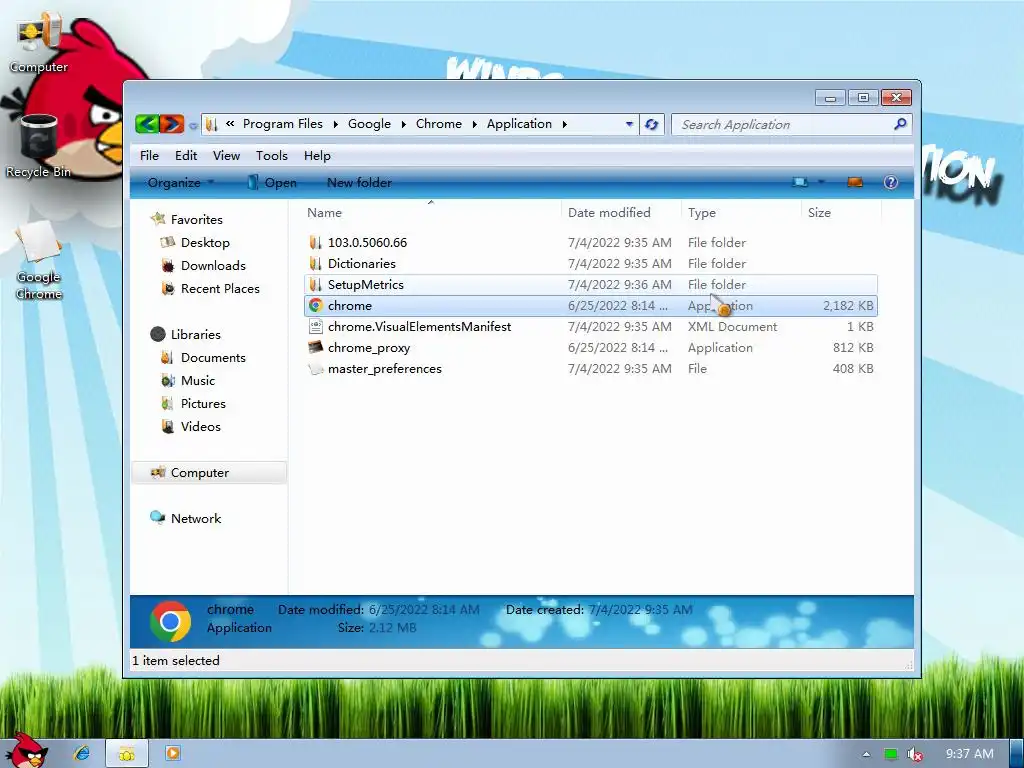Click the Explorer taskbar button
The height and width of the screenshot is (768, 1024).
(127, 754)
